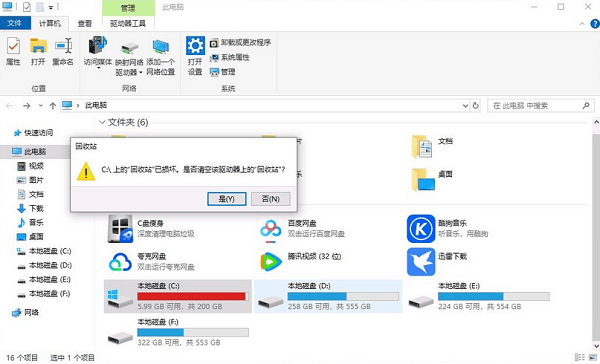Image resolution: width=600 pixels, height=364 pixels.
Task: Collapse the ribbon with the chevron
Action: coord(582,24)
